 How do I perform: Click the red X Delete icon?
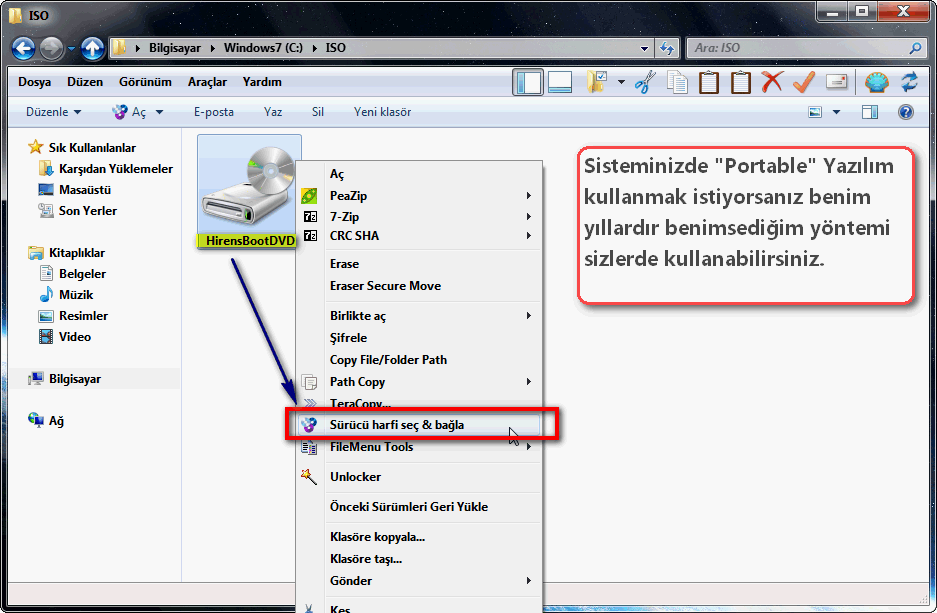pos(772,82)
